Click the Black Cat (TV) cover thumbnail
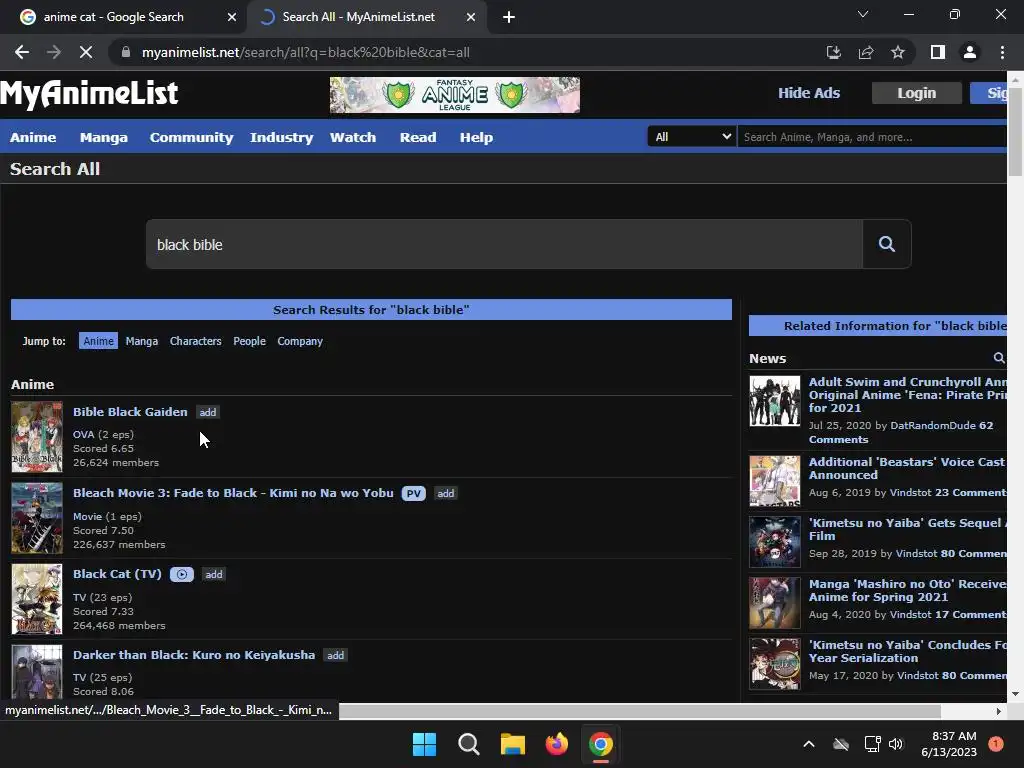1024x768 pixels. 37,599
